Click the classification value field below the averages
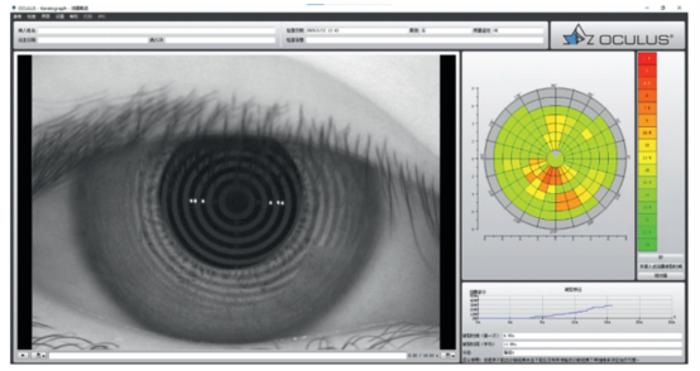 tap(592, 353)
